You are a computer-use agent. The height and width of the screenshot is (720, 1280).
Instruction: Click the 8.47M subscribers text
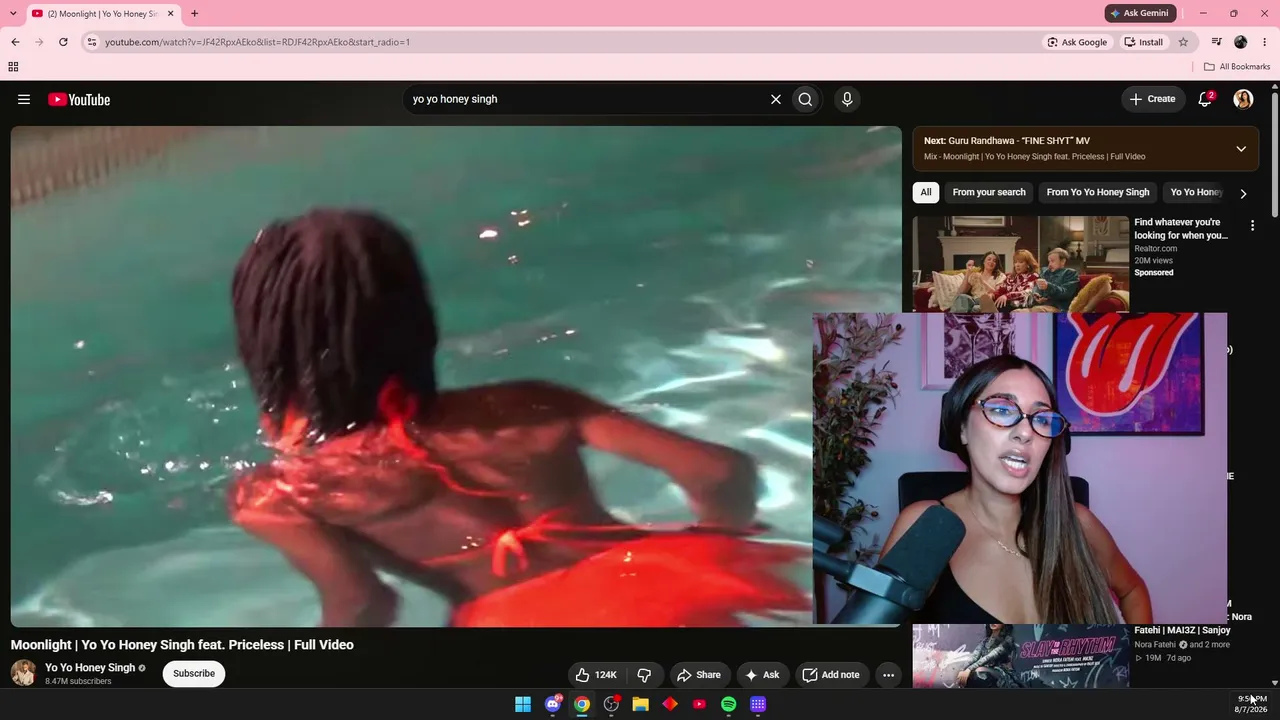[x=78, y=682]
